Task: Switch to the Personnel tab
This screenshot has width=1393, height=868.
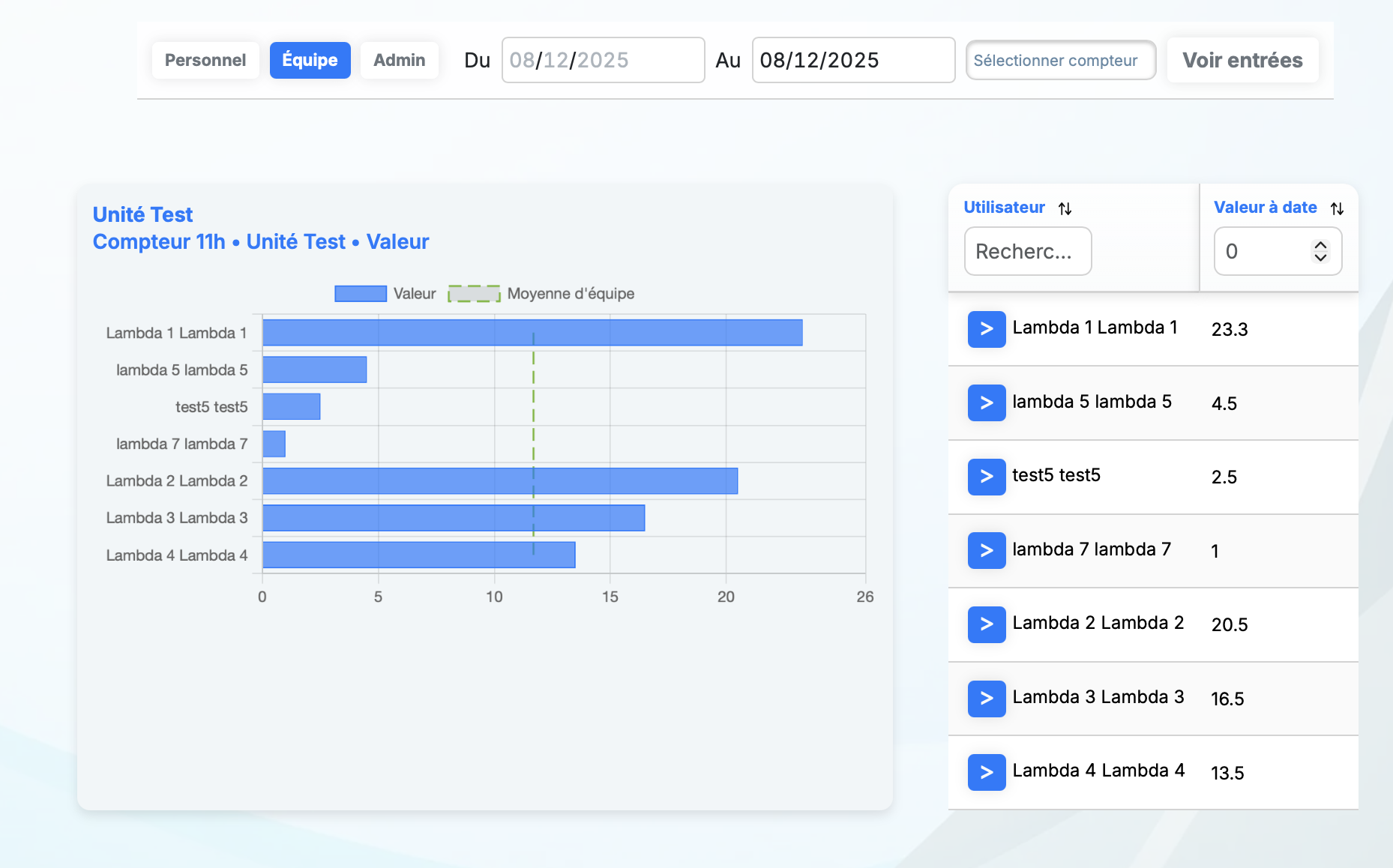Action: 205,60
